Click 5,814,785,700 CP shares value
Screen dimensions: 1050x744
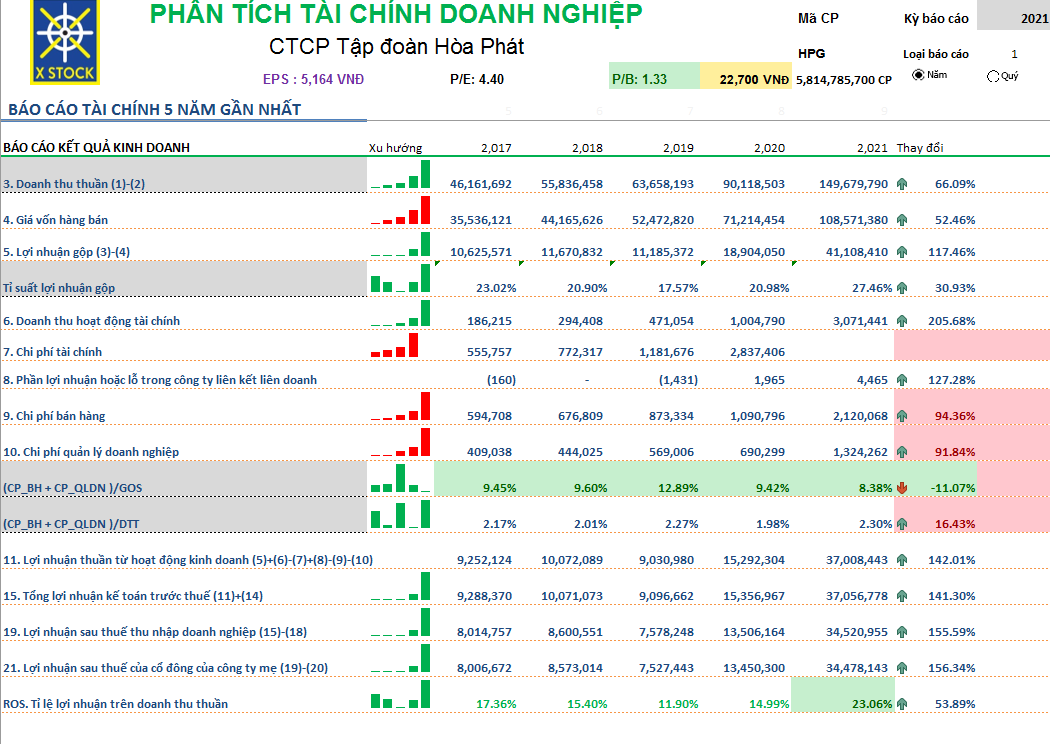[844, 80]
